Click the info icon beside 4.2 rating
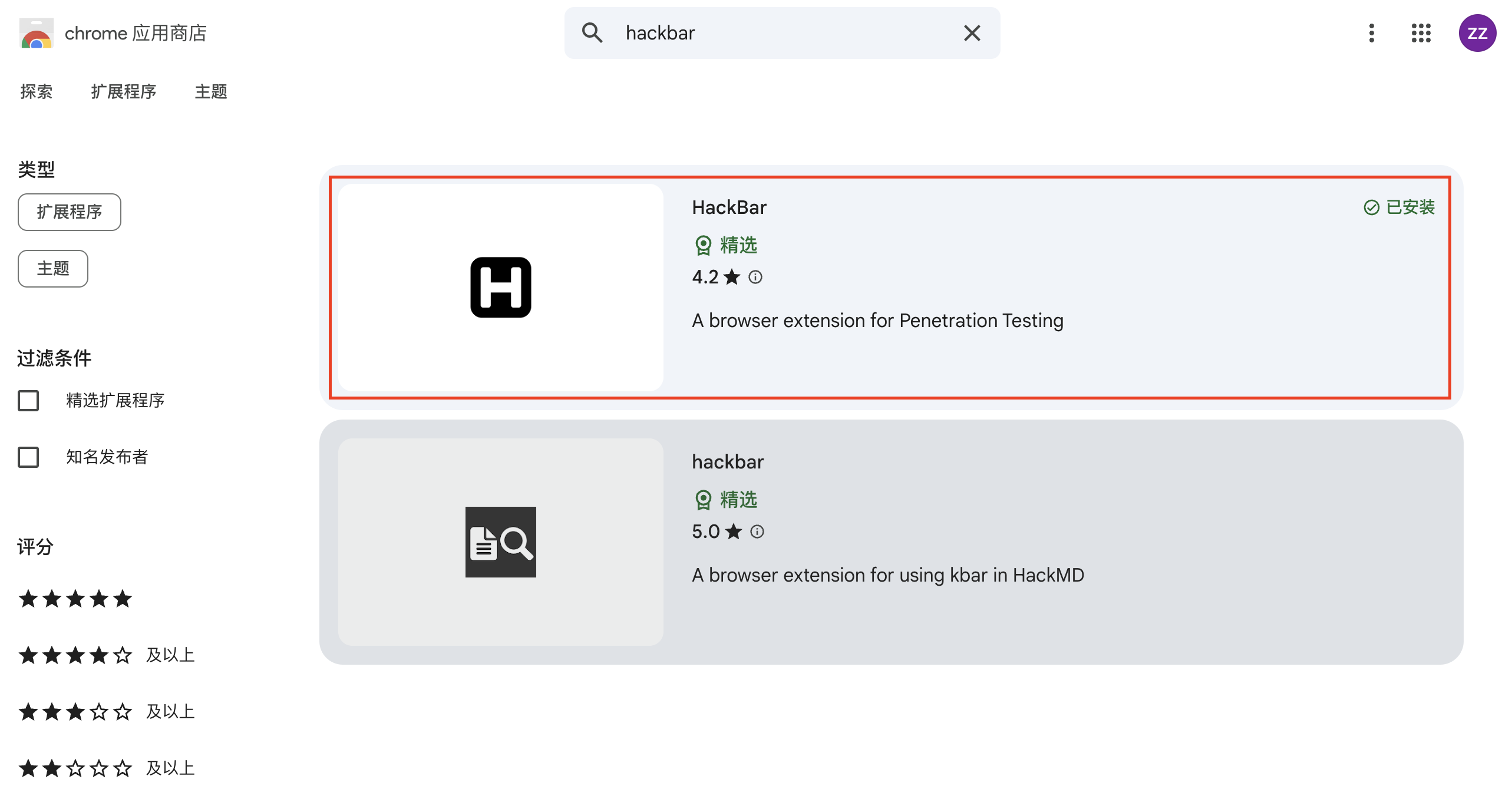1512x812 pixels. point(755,277)
